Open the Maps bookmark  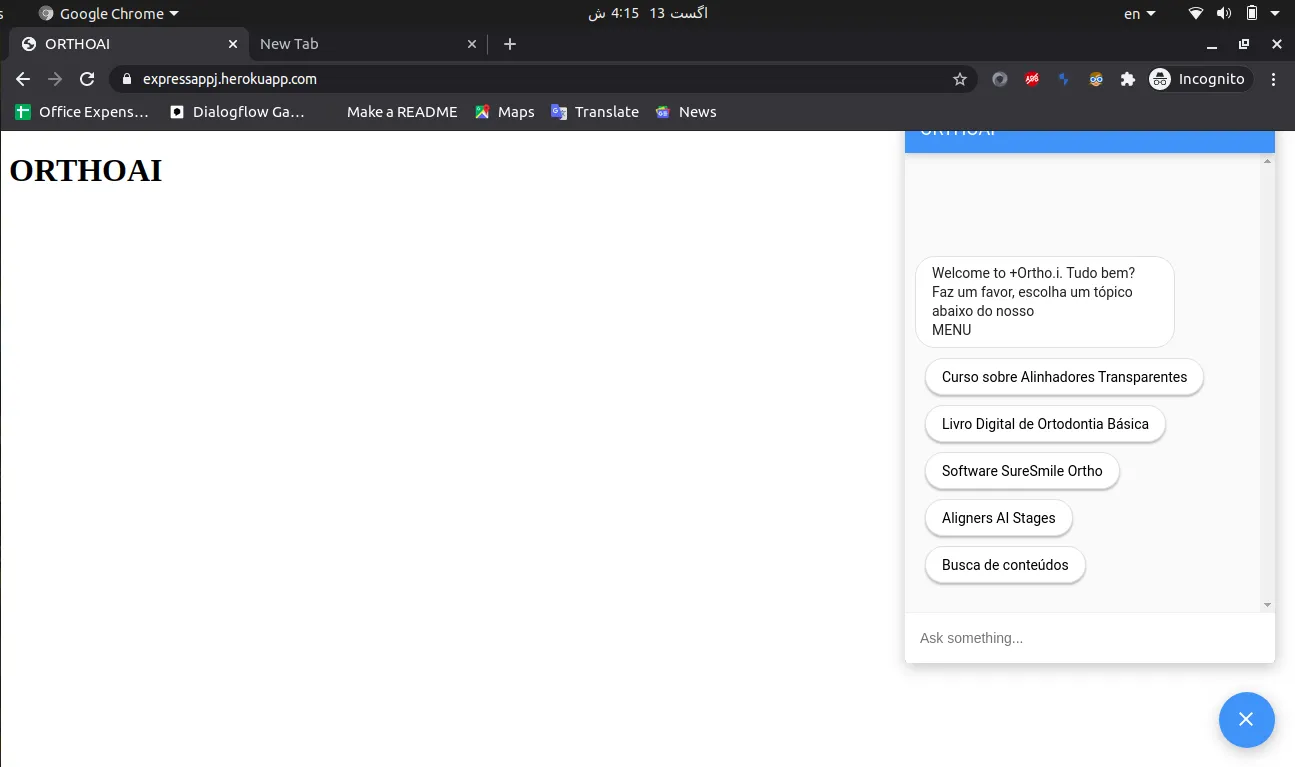[505, 112]
